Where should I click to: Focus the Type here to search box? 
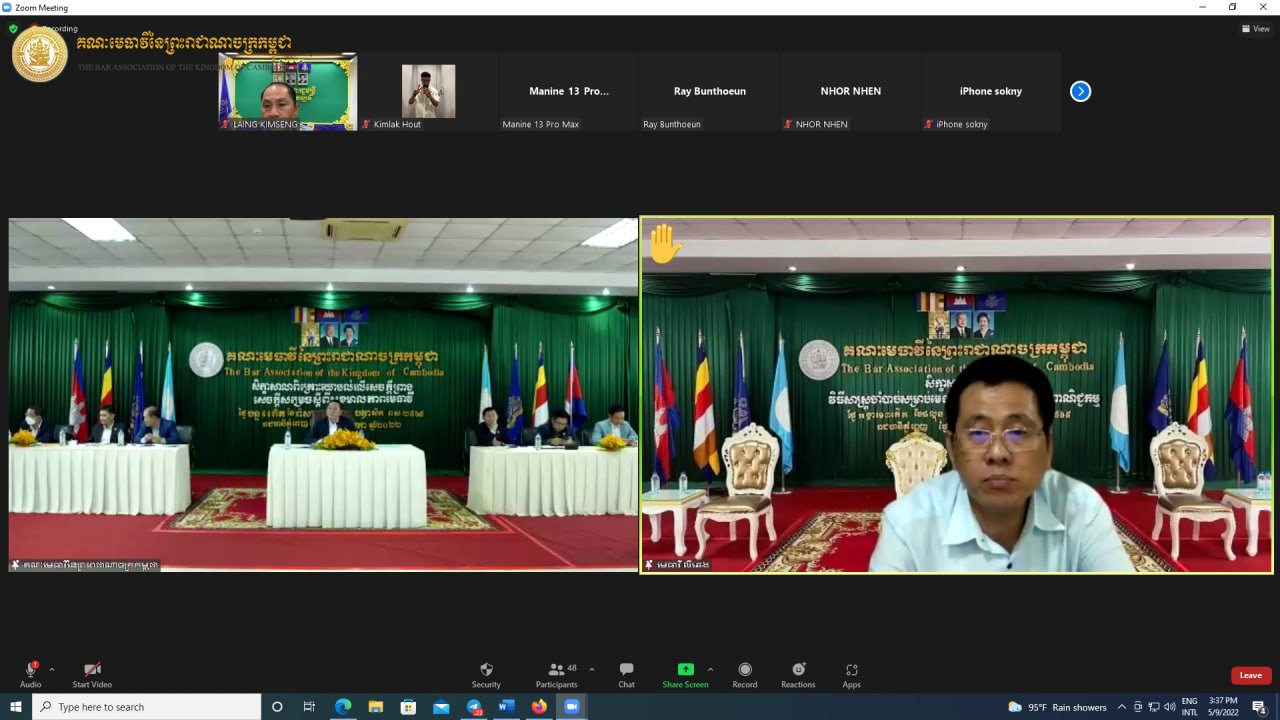147,707
